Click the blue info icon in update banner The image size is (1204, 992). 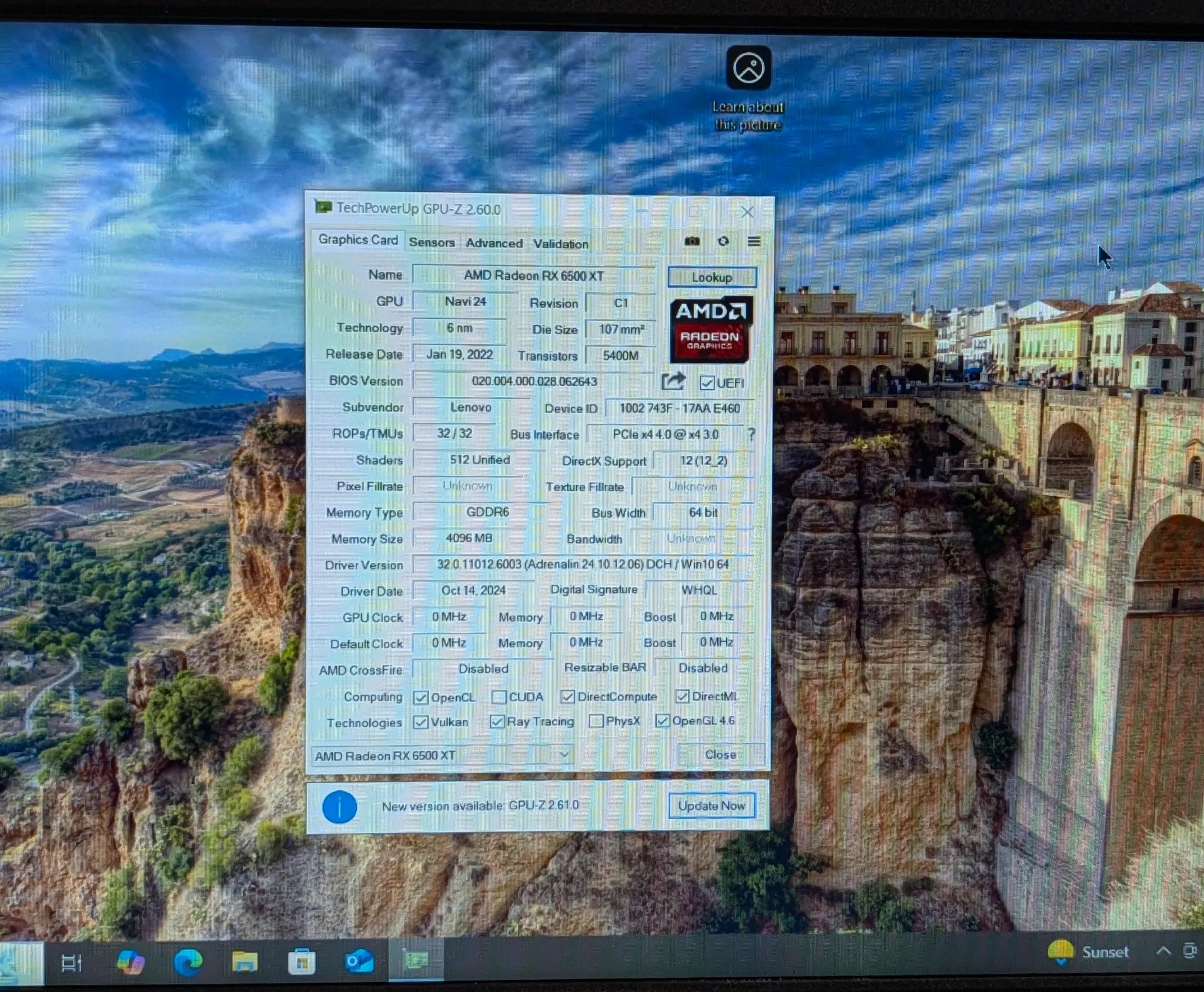(x=339, y=807)
